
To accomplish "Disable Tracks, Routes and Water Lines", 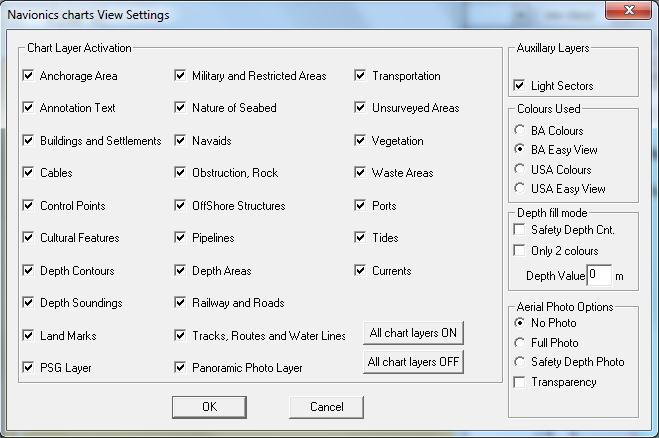I will point(180,335).
